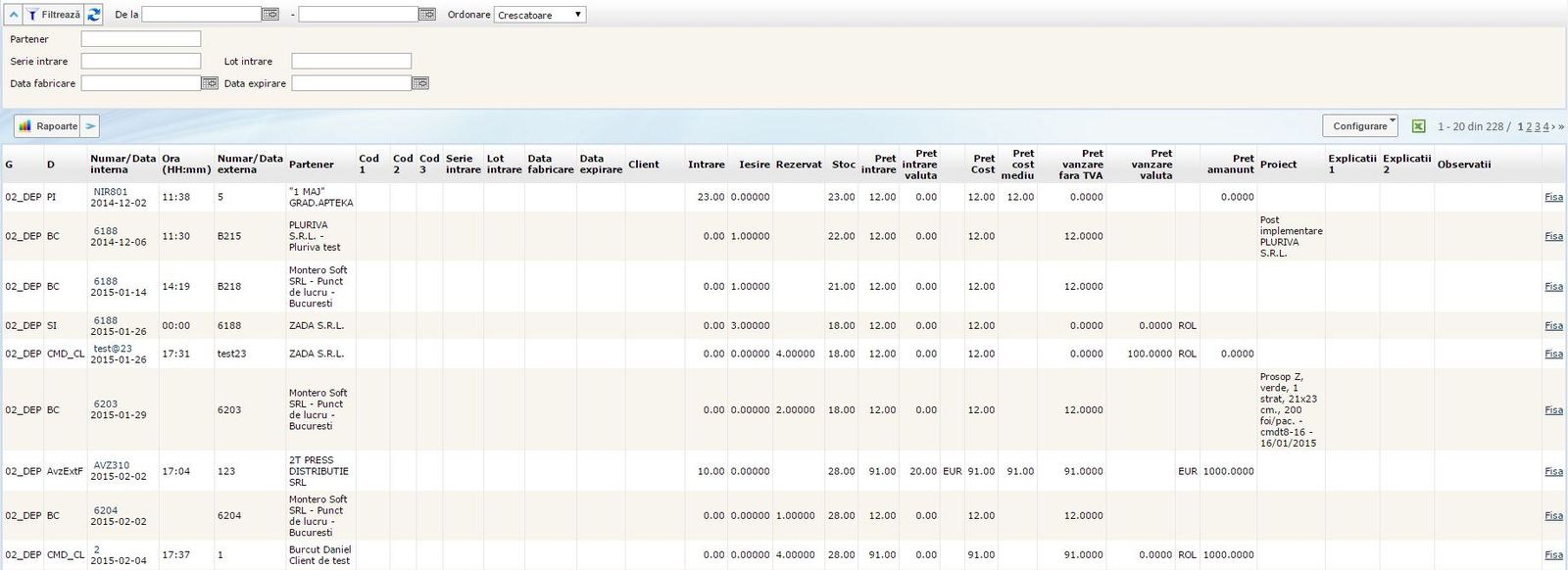1568x570 pixels.
Task: Open the Ordonare Crescatoare dropdown
Action: (x=540, y=15)
